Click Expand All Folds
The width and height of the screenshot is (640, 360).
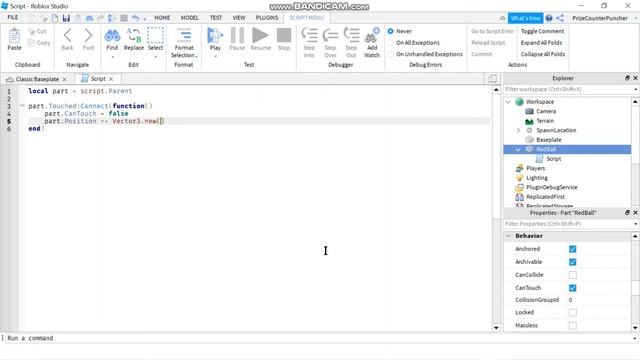click(541, 42)
